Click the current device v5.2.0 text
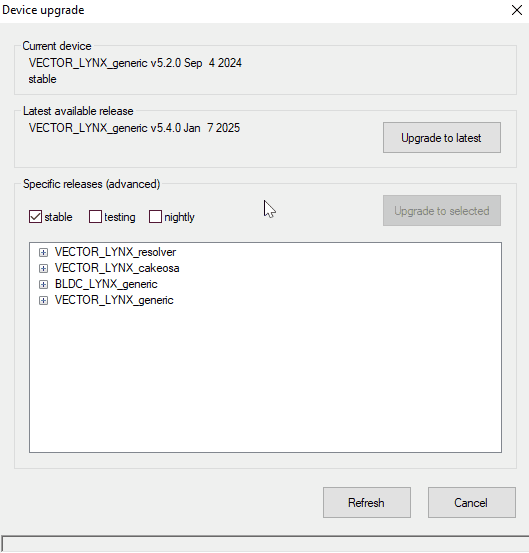This screenshot has width=529, height=553. tap(135, 63)
